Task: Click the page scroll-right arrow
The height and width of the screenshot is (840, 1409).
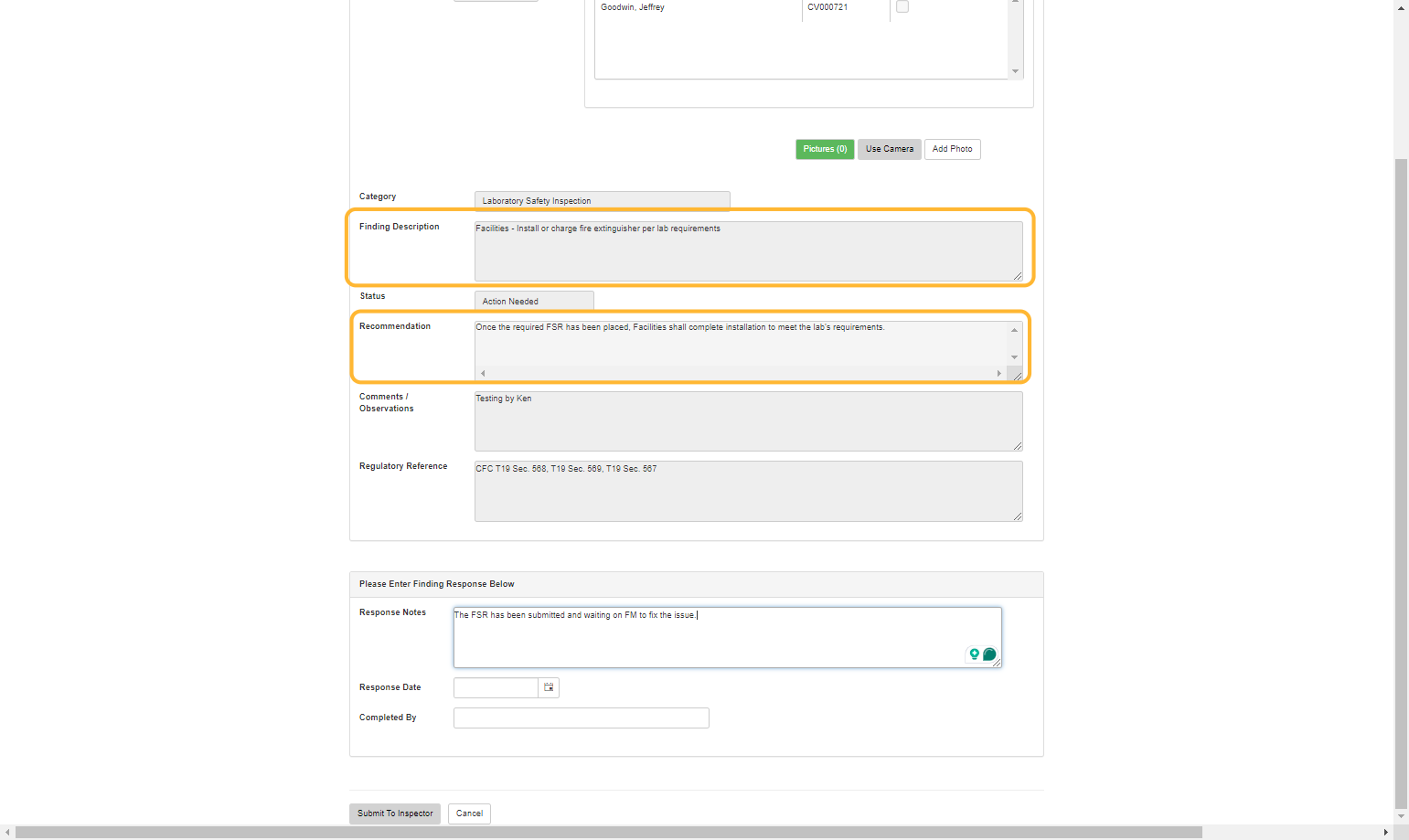Action: [x=1386, y=833]
